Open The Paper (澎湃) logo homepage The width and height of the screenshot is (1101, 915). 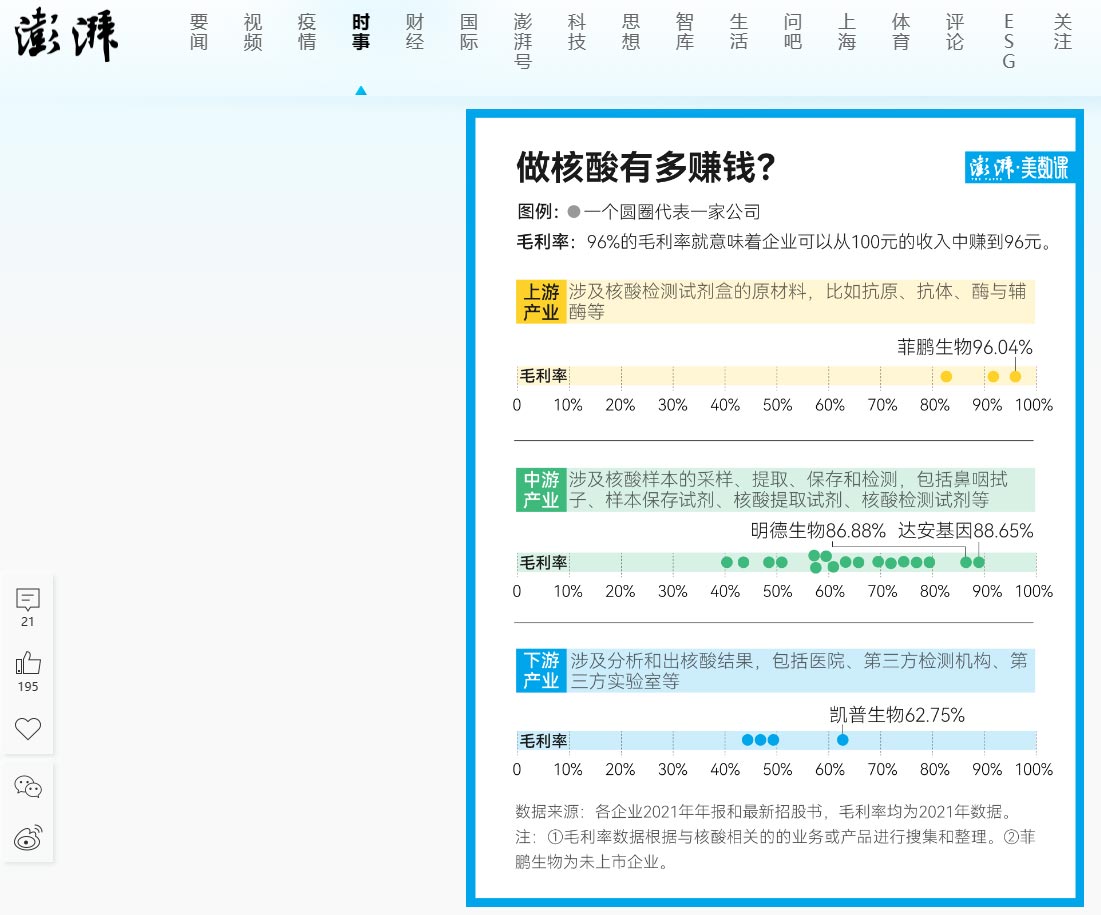point(66,35)
